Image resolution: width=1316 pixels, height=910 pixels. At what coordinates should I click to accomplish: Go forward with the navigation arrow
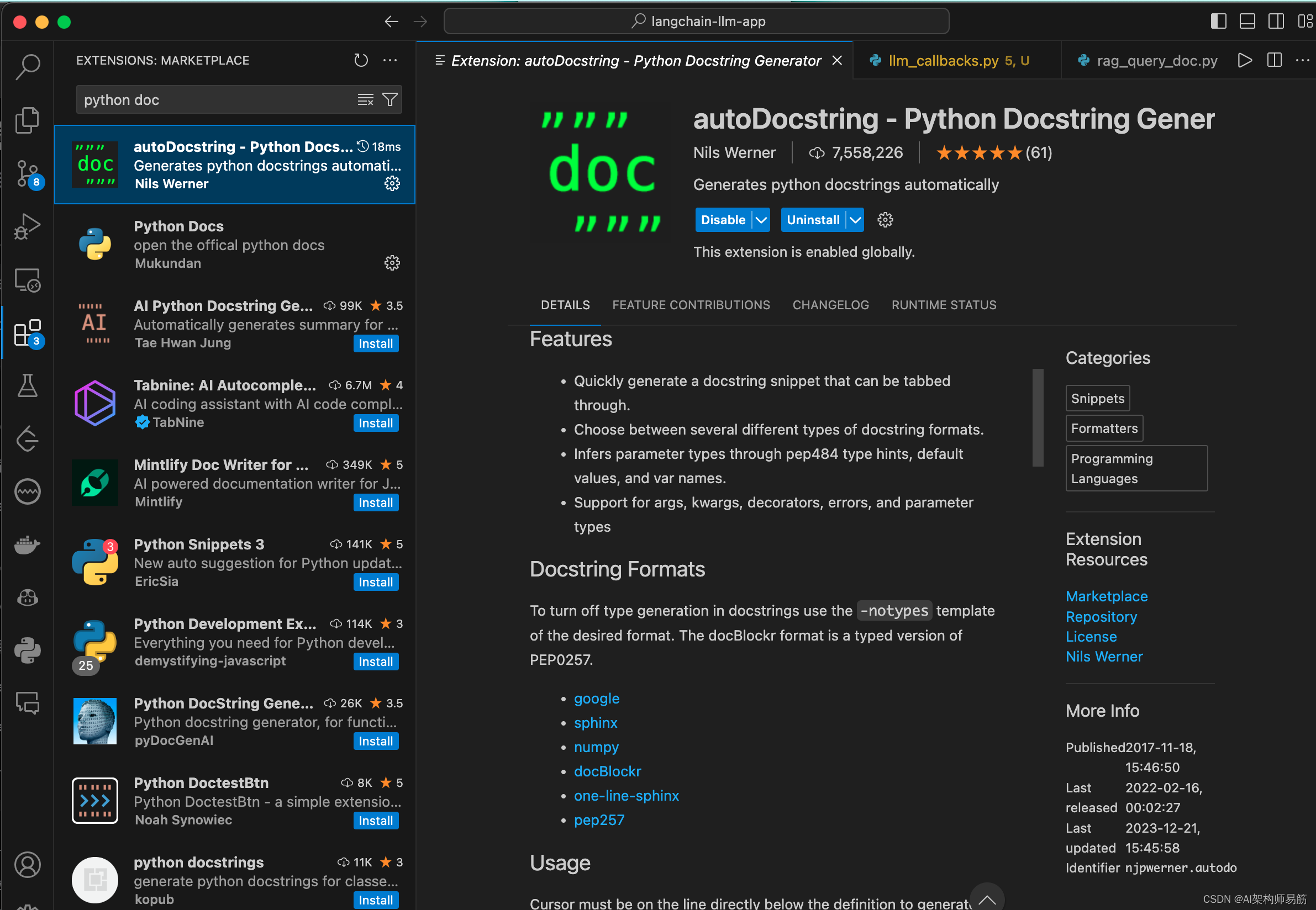click(420, 22)
